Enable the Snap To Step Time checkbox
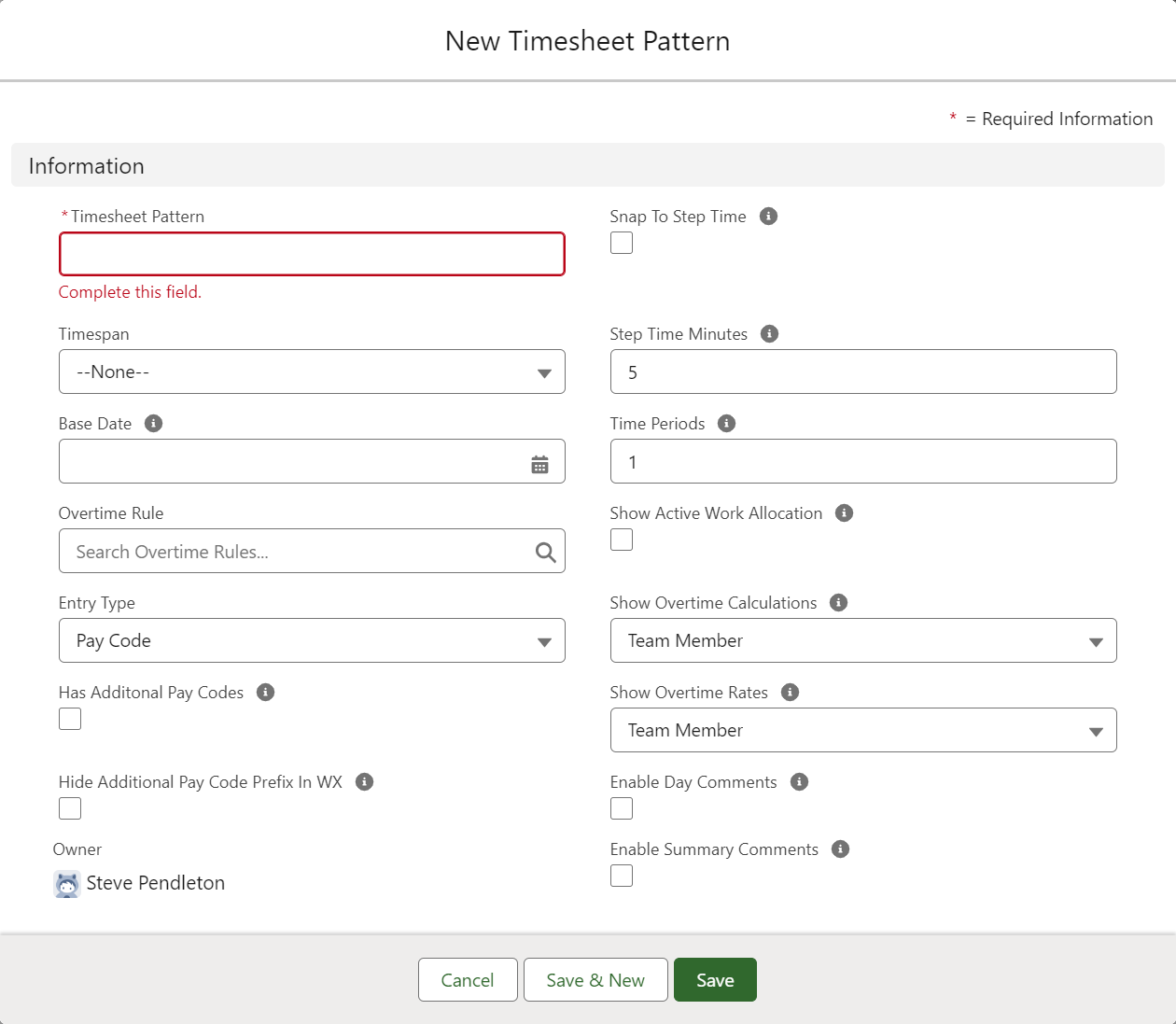Screen dimensions: 1176x1024 click(622, 243)
